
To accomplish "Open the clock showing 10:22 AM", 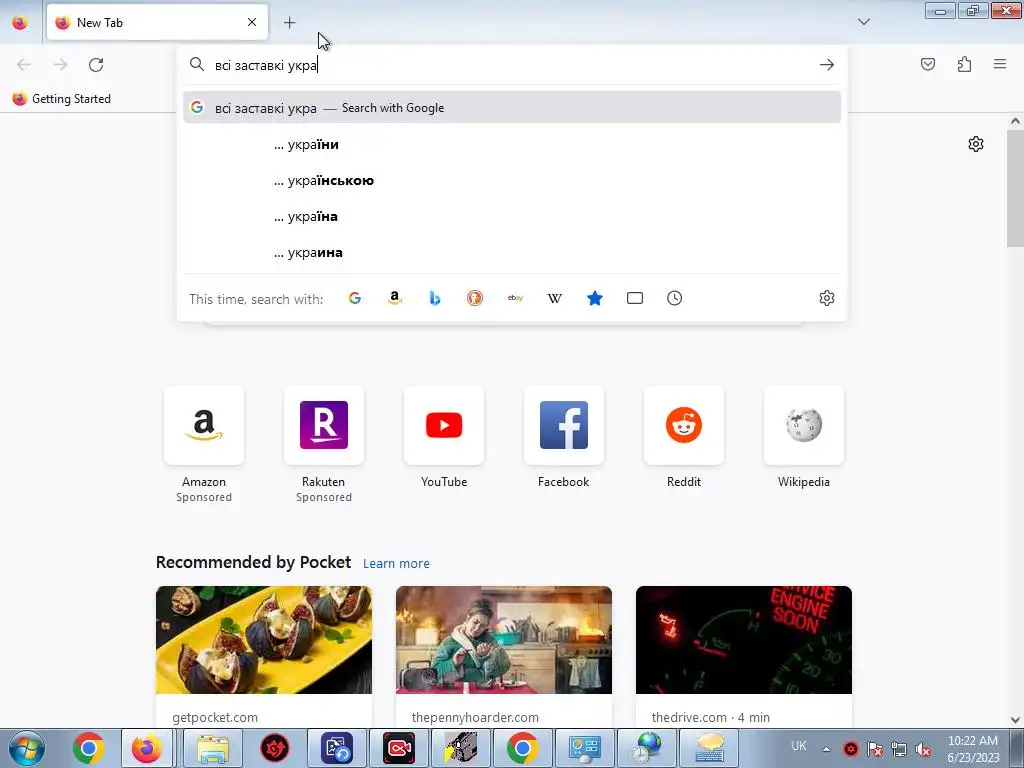I will click(x=972, y=749).
